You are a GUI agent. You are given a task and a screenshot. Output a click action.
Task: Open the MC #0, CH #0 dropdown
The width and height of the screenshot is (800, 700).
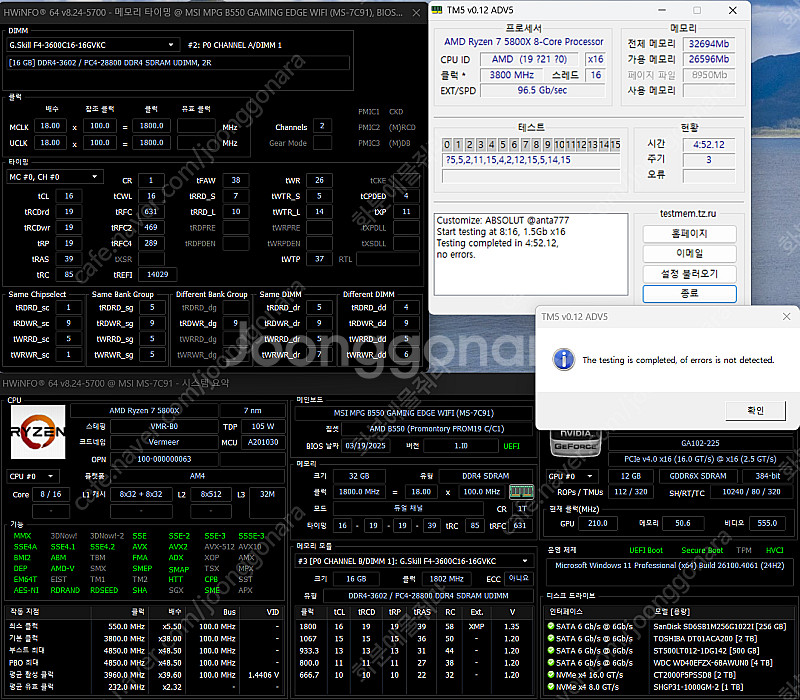click(x=55, y=177)
